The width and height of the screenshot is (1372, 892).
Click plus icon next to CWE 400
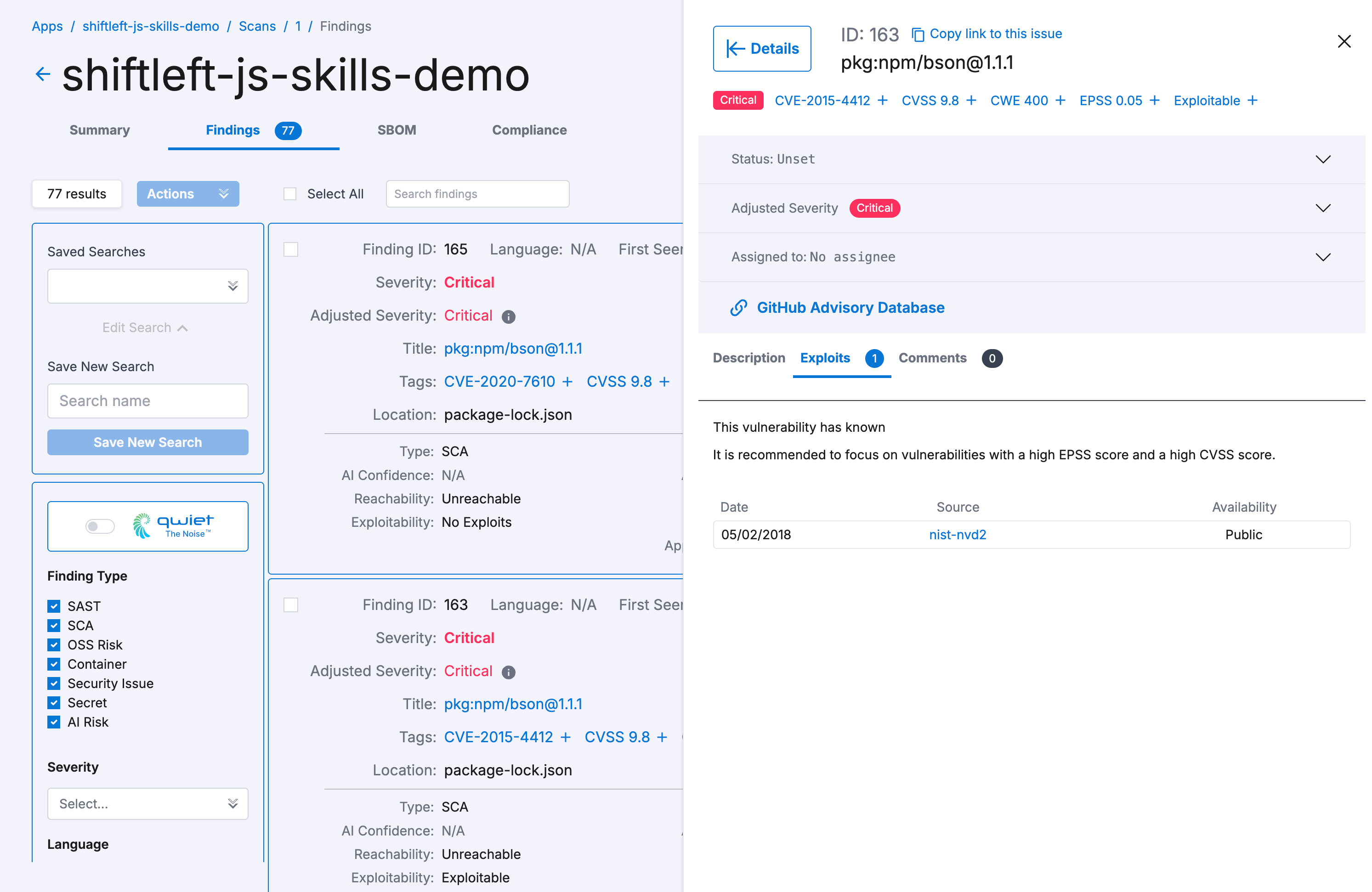point(1060,101)
